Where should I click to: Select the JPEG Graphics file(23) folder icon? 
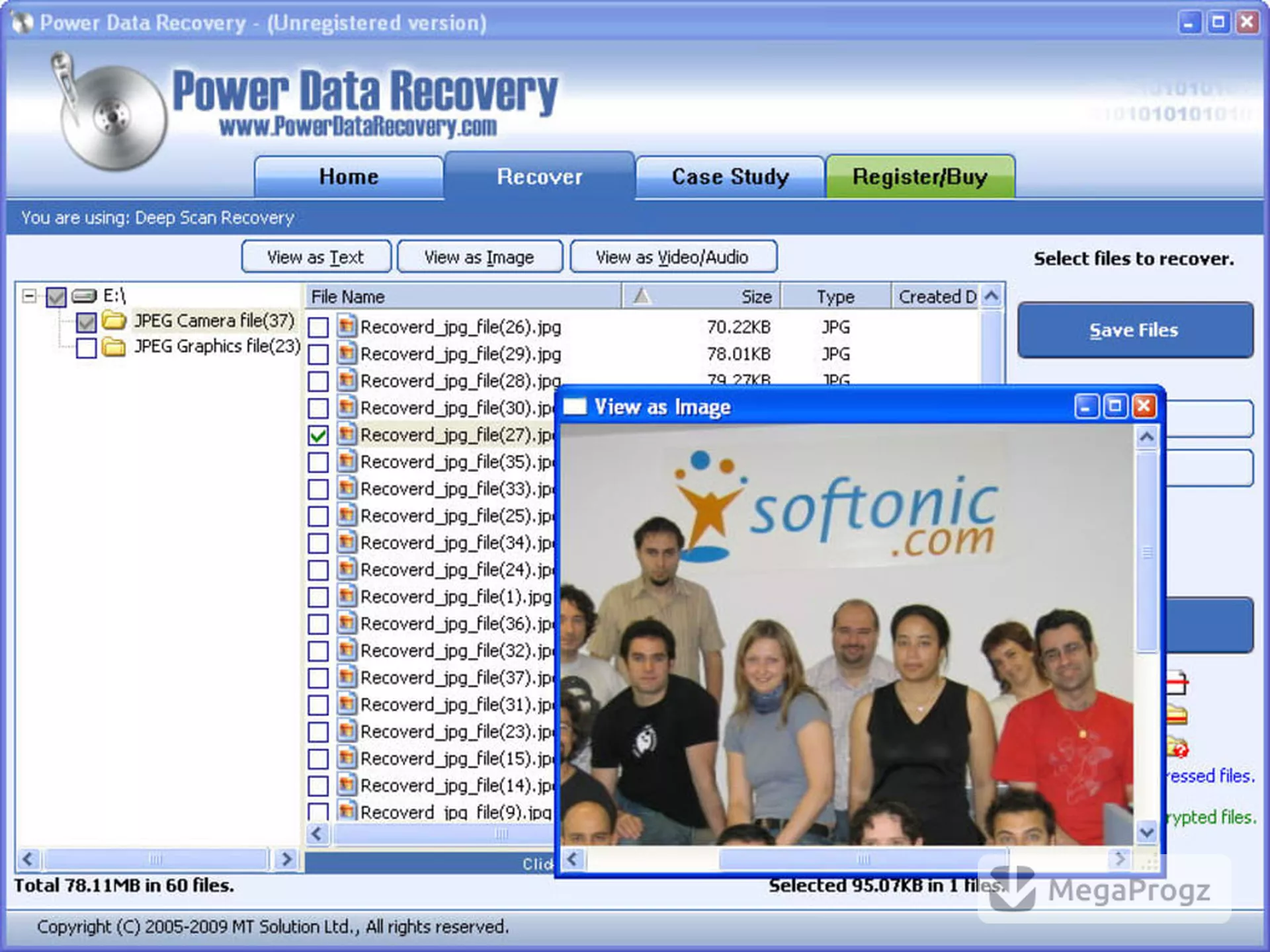pos(114,346)
